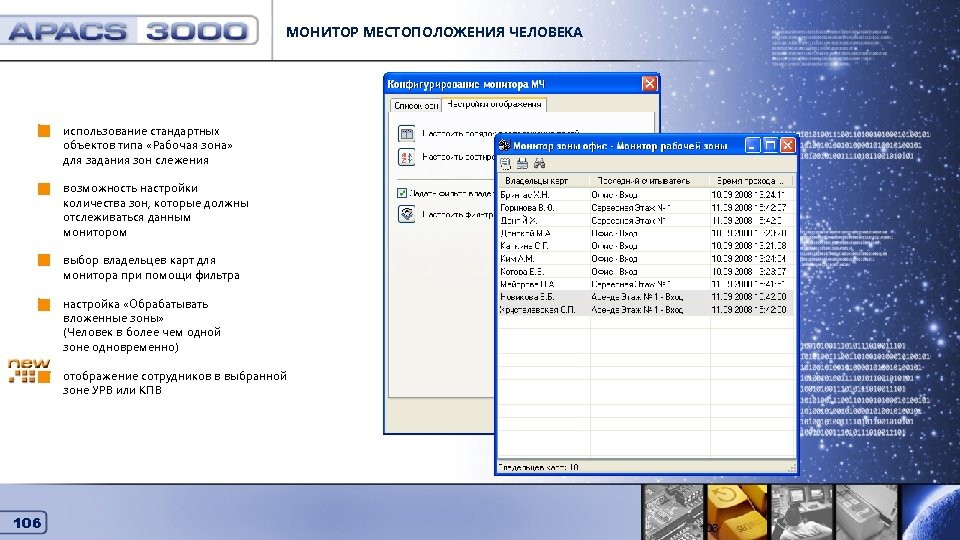Image resolution: width=960 pixels, height=540 pixels.
Task: Switch to the 'Список зон' tab
Action: click(416, 105)
